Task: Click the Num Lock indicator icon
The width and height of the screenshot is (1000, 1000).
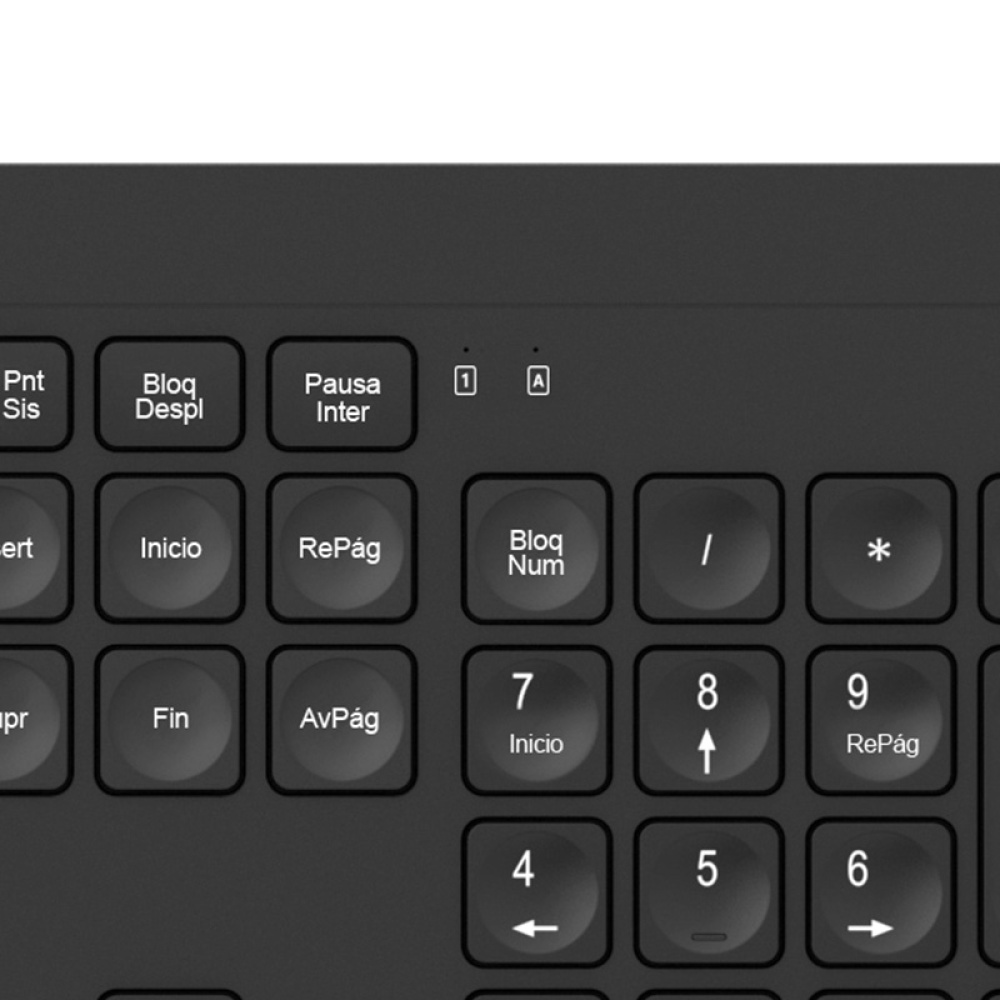Action: (465, 381)
